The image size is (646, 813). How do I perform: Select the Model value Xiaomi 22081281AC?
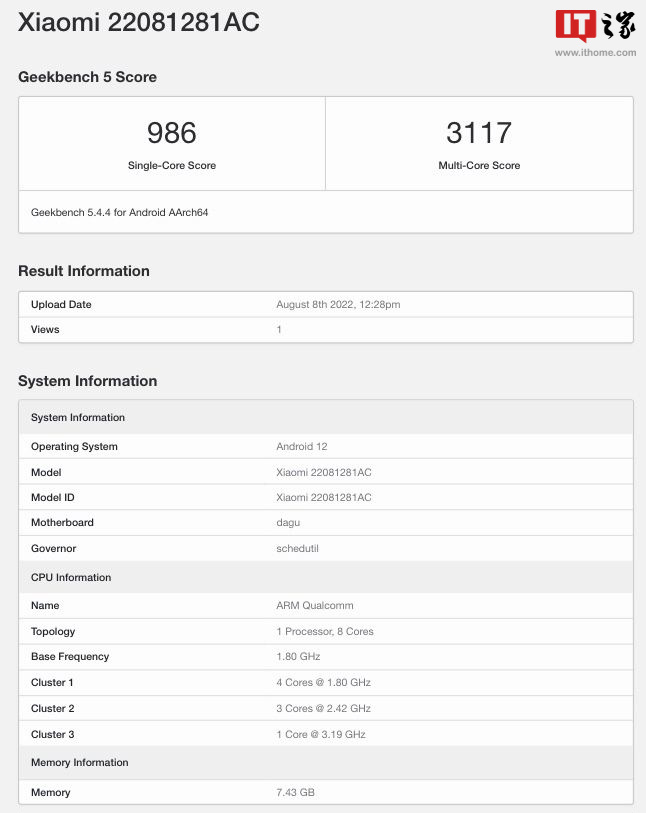pos(324,472)
